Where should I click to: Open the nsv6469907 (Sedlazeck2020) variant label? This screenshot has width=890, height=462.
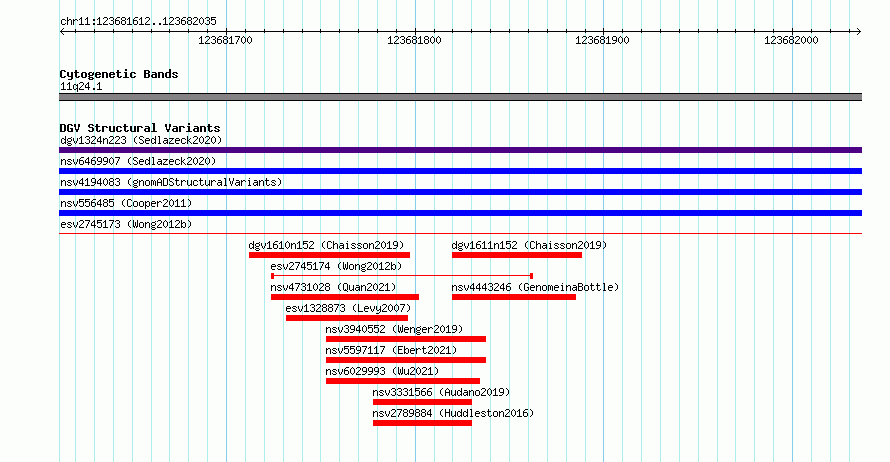click(x=138, y=161)
